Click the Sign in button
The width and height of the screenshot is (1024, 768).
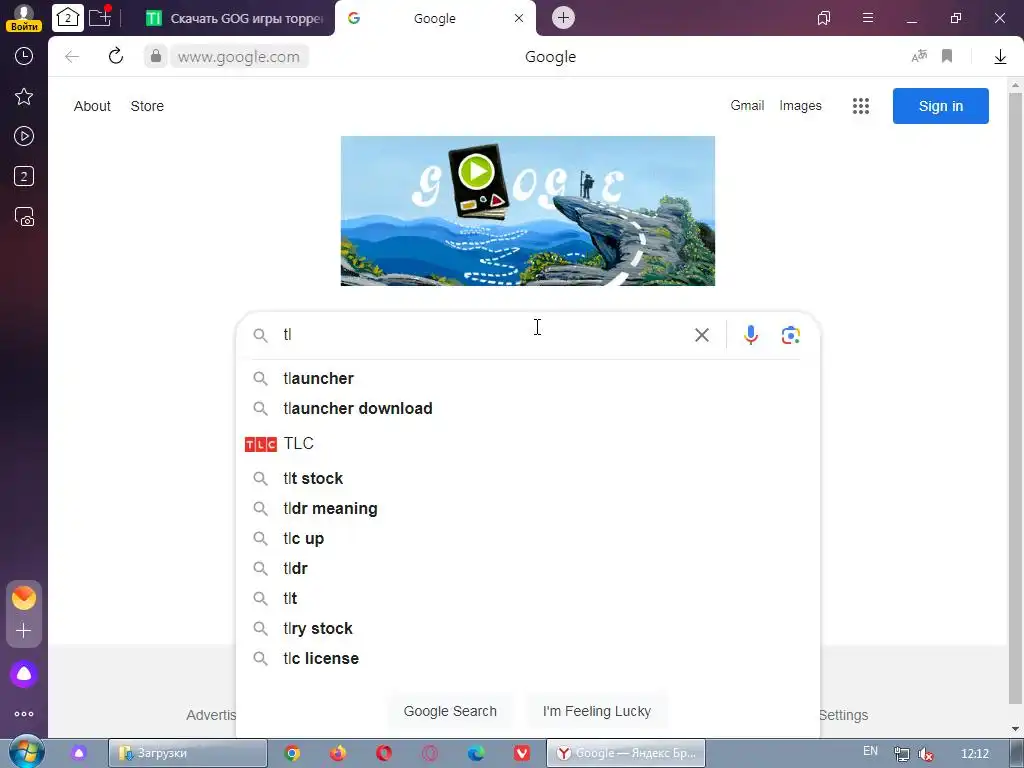coord(940,106)
